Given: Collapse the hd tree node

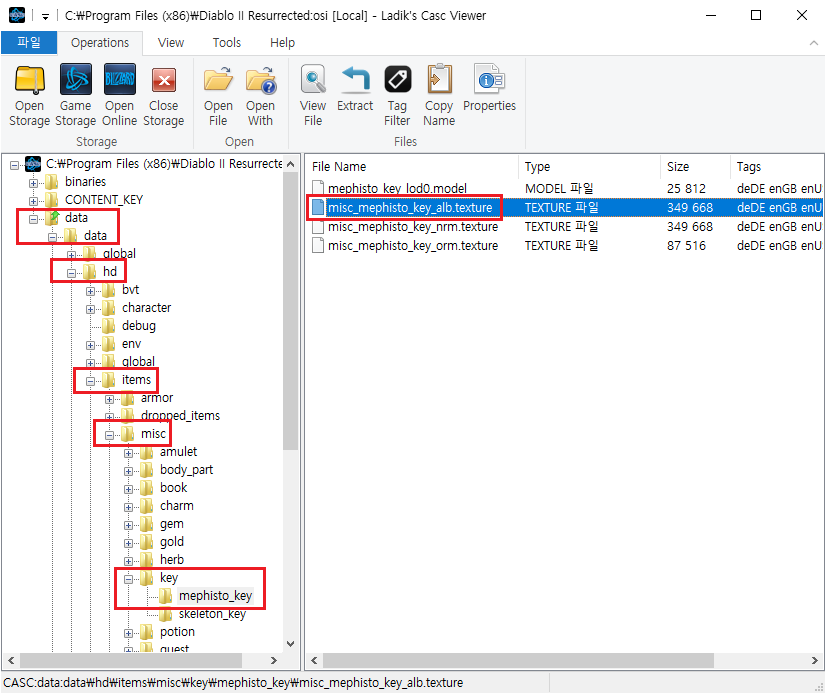Looking at the screenshot, I should click(x=71, y=273).
